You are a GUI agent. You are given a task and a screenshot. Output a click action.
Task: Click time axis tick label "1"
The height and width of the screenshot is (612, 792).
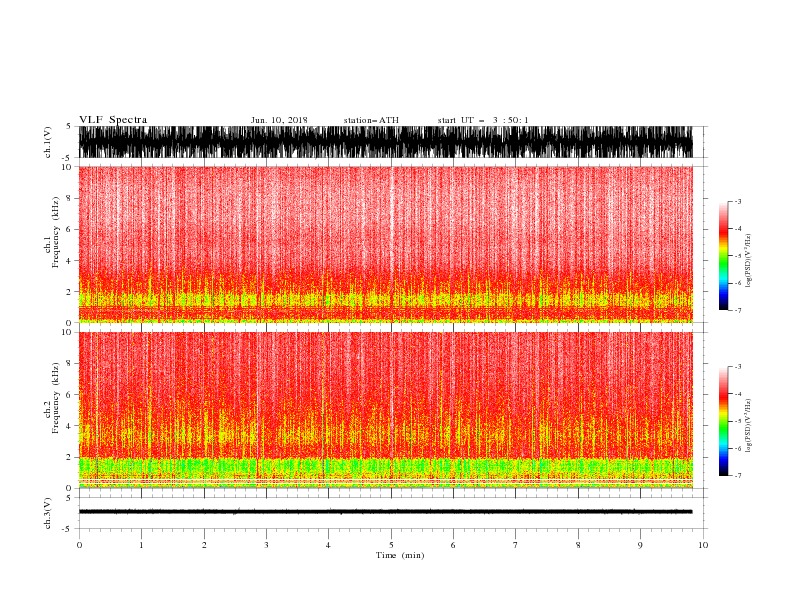(x=141, y=545)
